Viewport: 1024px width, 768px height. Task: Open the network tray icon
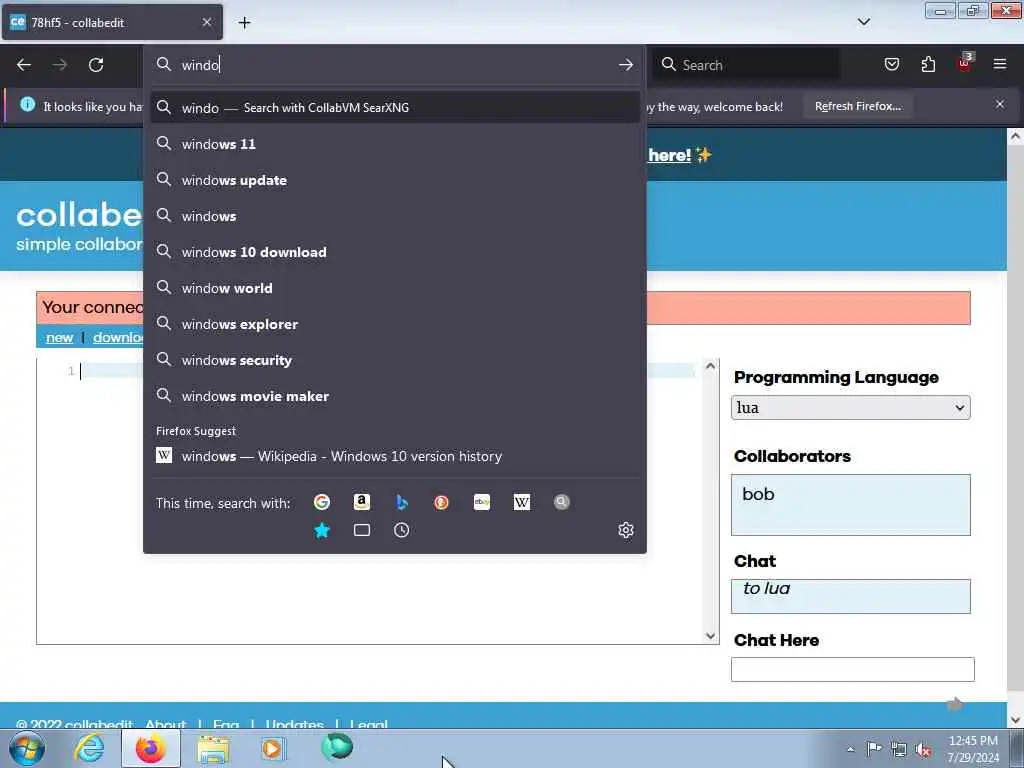[x=899, y=749]
